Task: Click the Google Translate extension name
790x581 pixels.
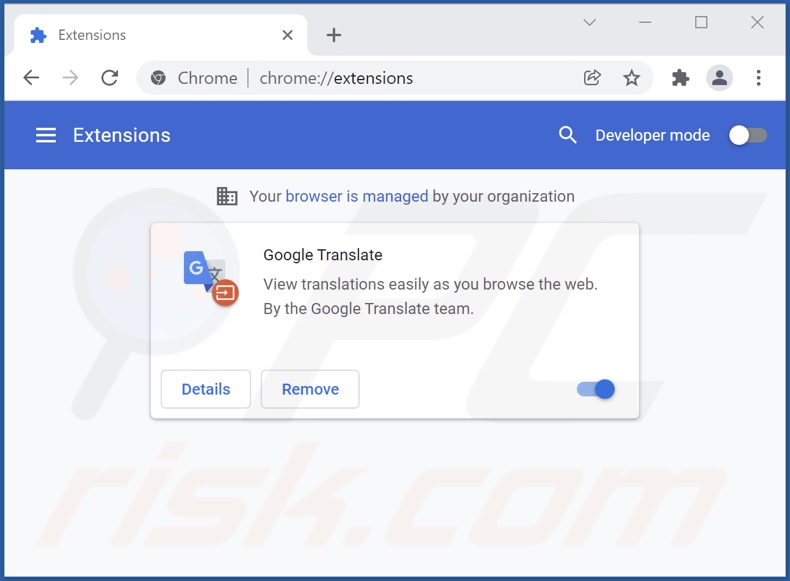Action: click(x=322, y=255)
